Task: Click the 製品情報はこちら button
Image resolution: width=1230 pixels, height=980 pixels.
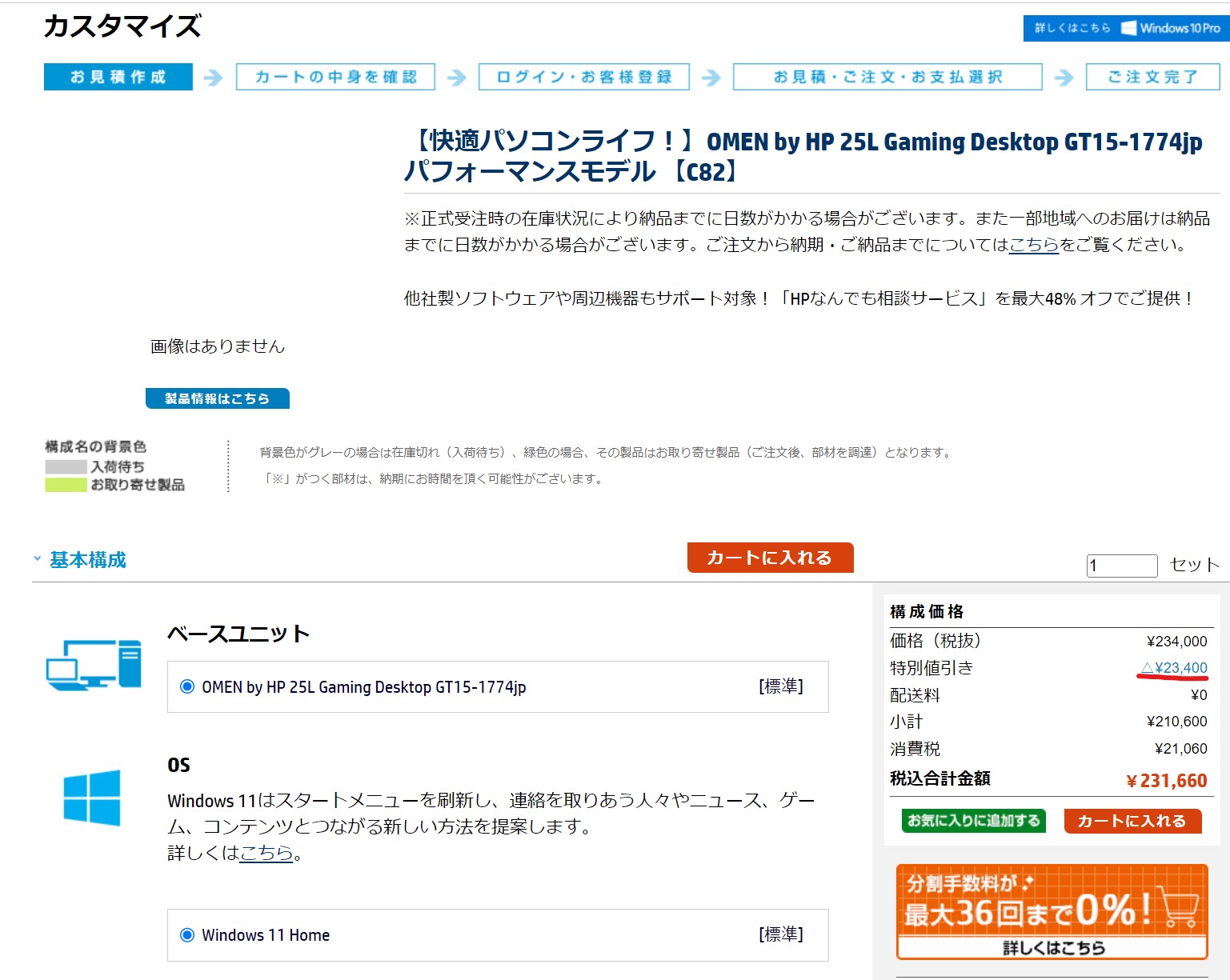Action: (218, 398)
